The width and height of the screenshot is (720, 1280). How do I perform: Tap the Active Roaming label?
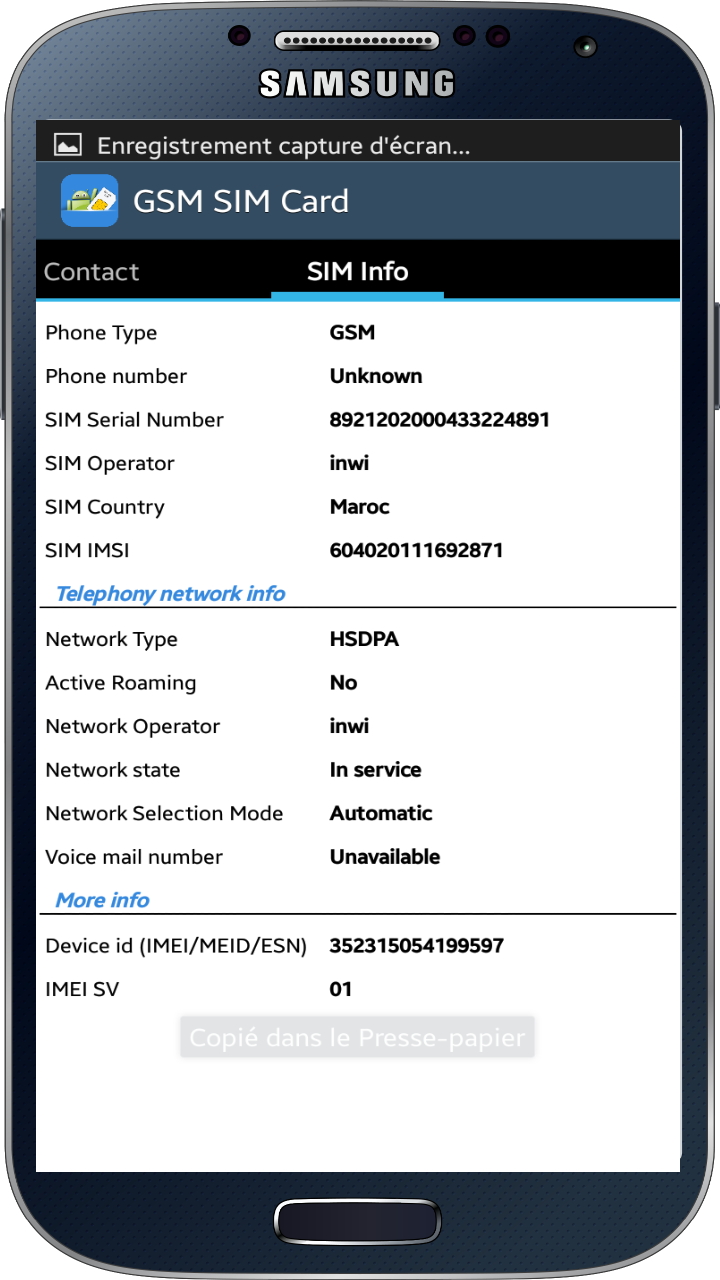(x=120, y=683)
